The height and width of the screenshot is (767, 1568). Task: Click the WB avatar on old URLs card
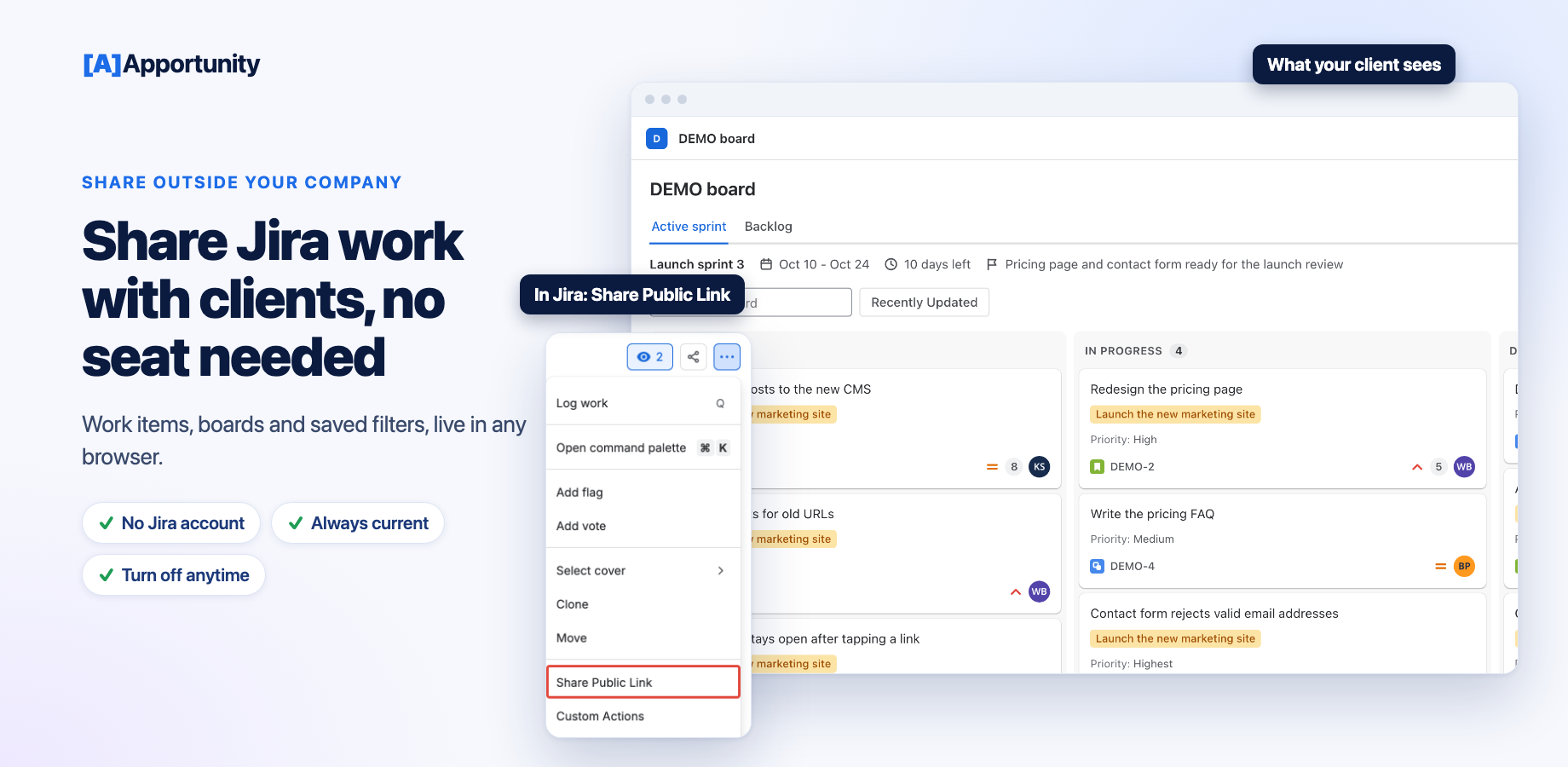coord(1039,591)
